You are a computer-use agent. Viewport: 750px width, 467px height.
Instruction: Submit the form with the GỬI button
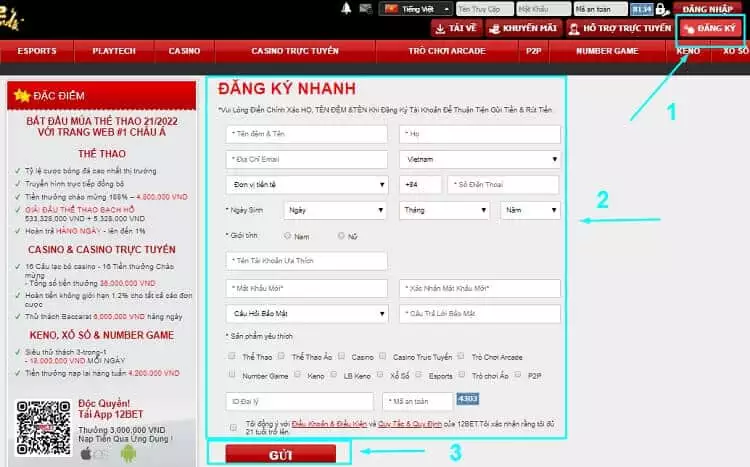pos(281,455)
